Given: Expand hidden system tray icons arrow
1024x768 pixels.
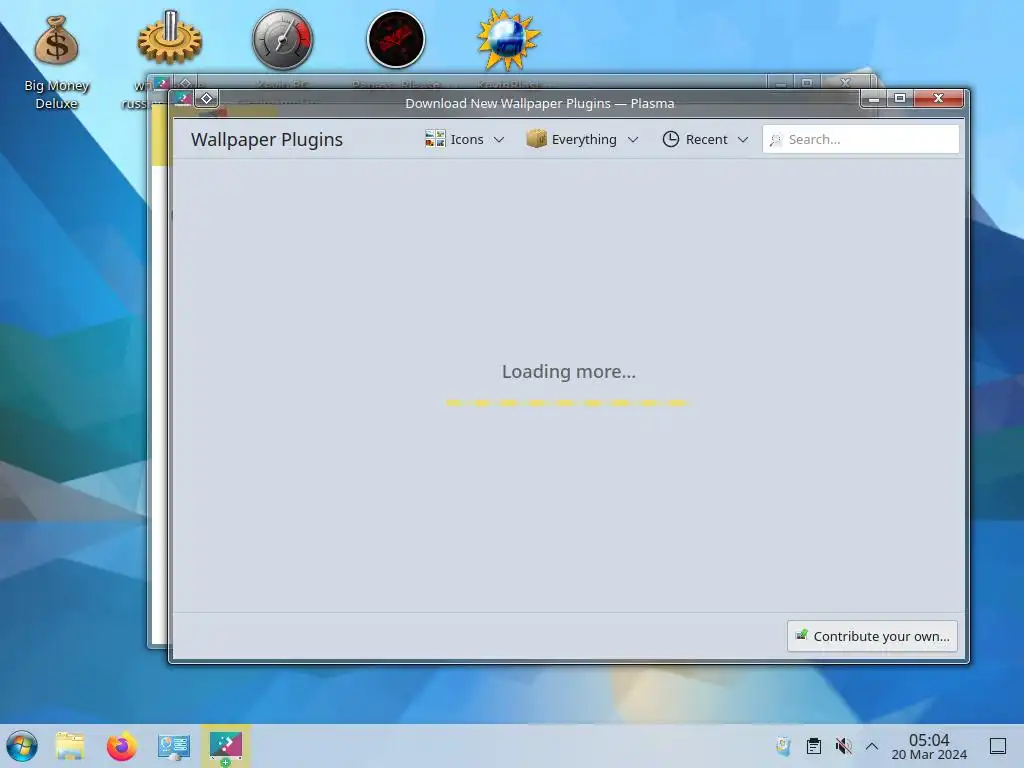Looking at the screenshot, I should click(x=872, y=746).
